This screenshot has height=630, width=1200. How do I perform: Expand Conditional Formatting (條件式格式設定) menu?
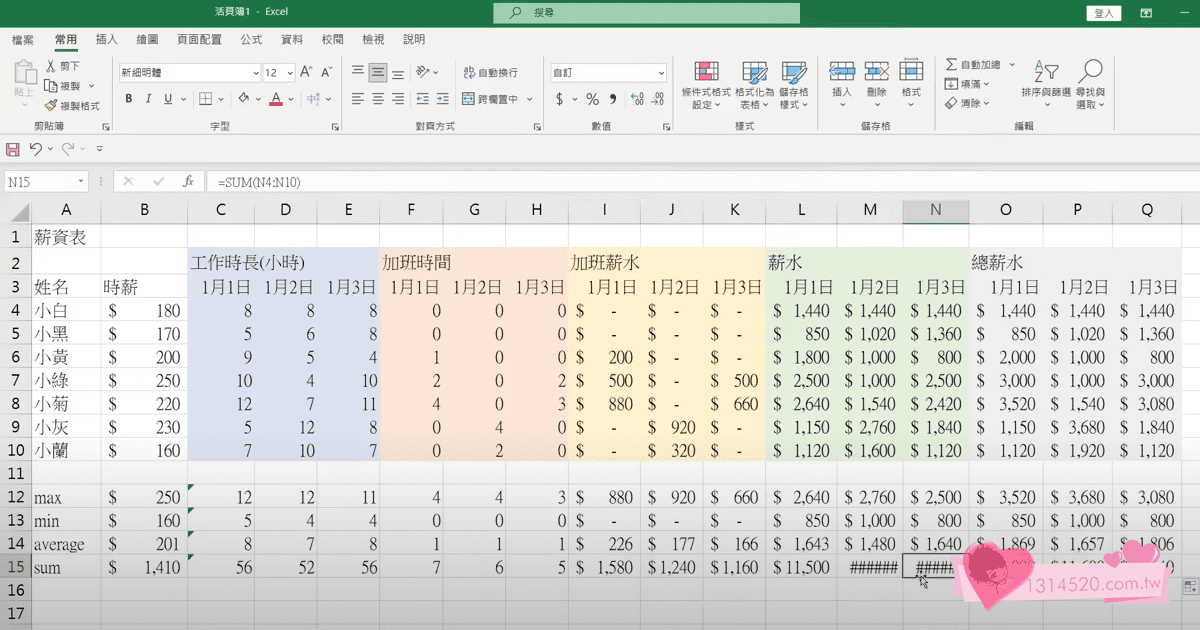(x=706, y=85)
